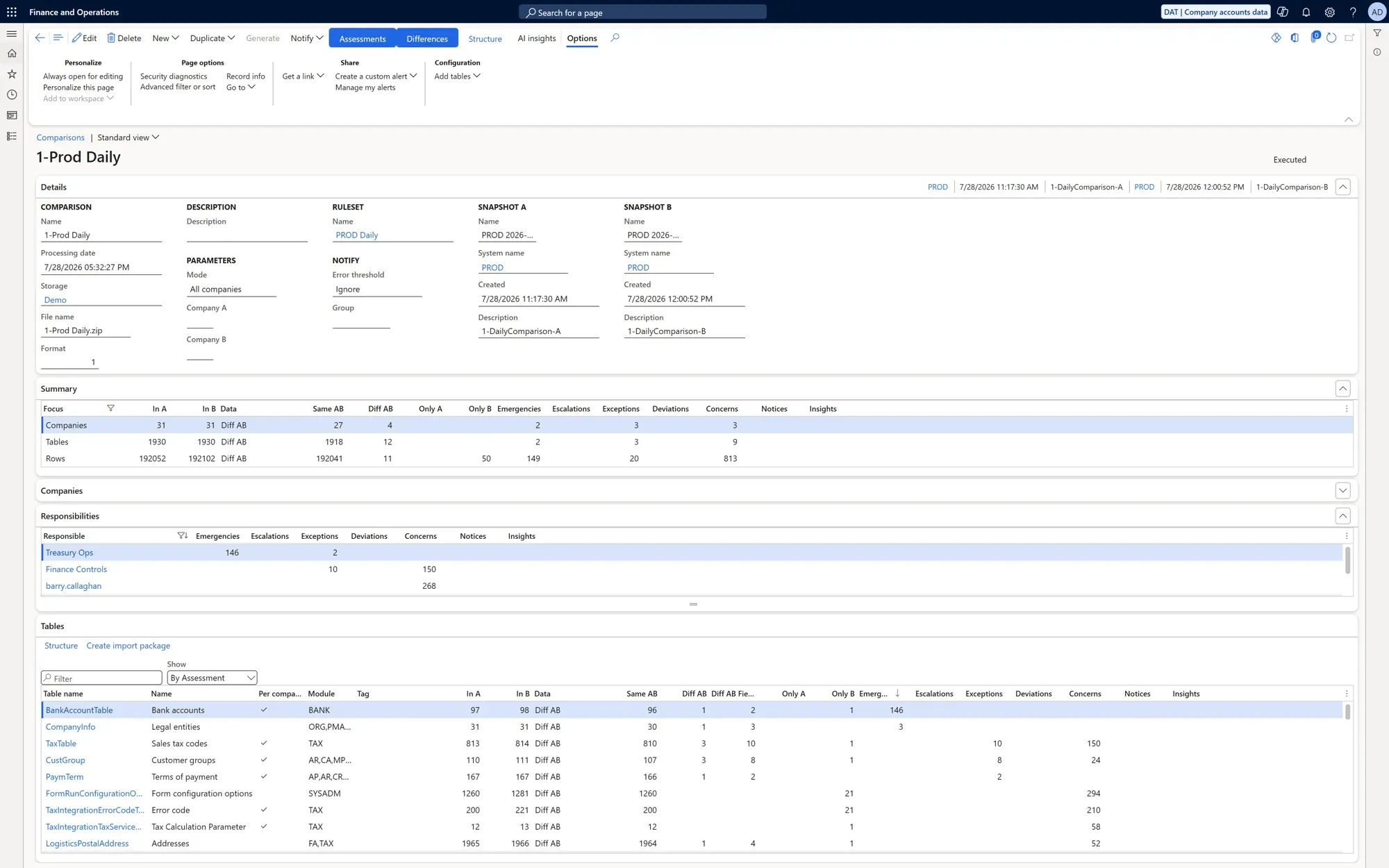Refresh the page icon
Image resolution: width=1389 pixels, height=868 pixels.
[1331, 38]
